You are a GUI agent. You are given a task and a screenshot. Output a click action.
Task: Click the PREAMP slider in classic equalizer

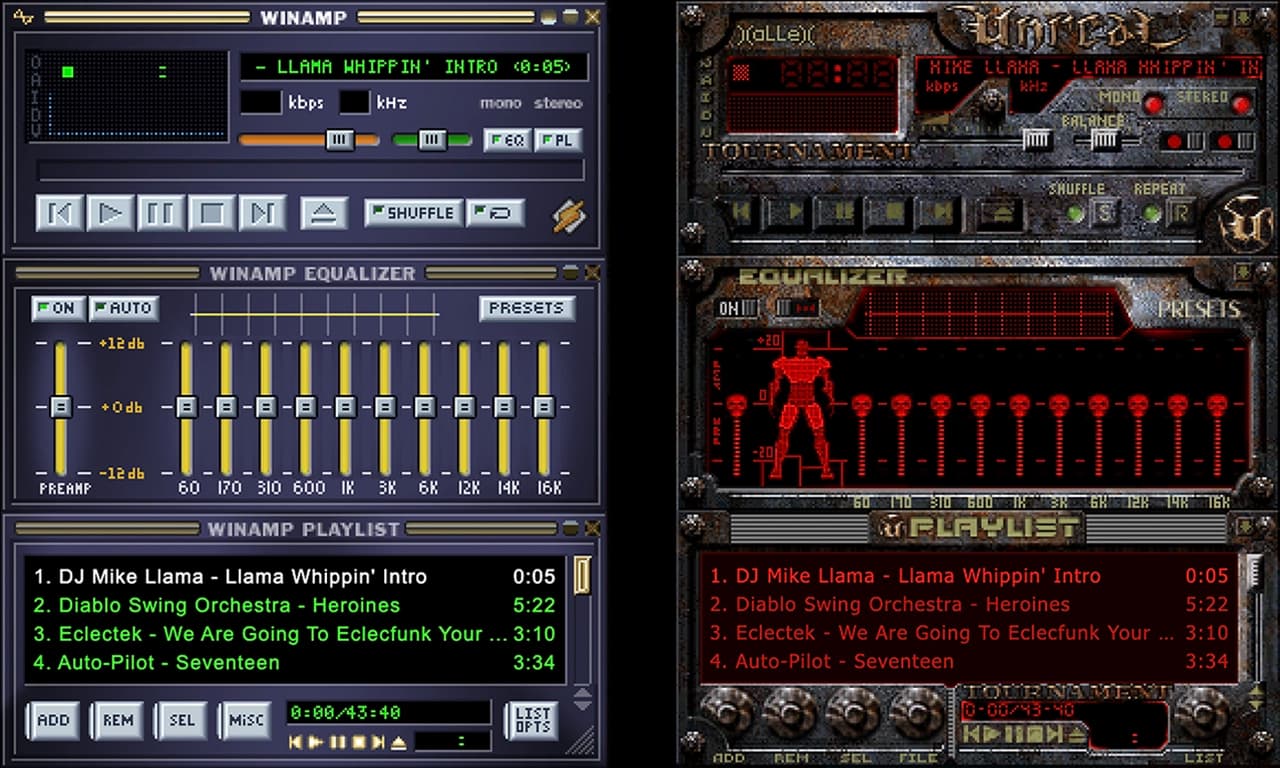click(61, 408)
